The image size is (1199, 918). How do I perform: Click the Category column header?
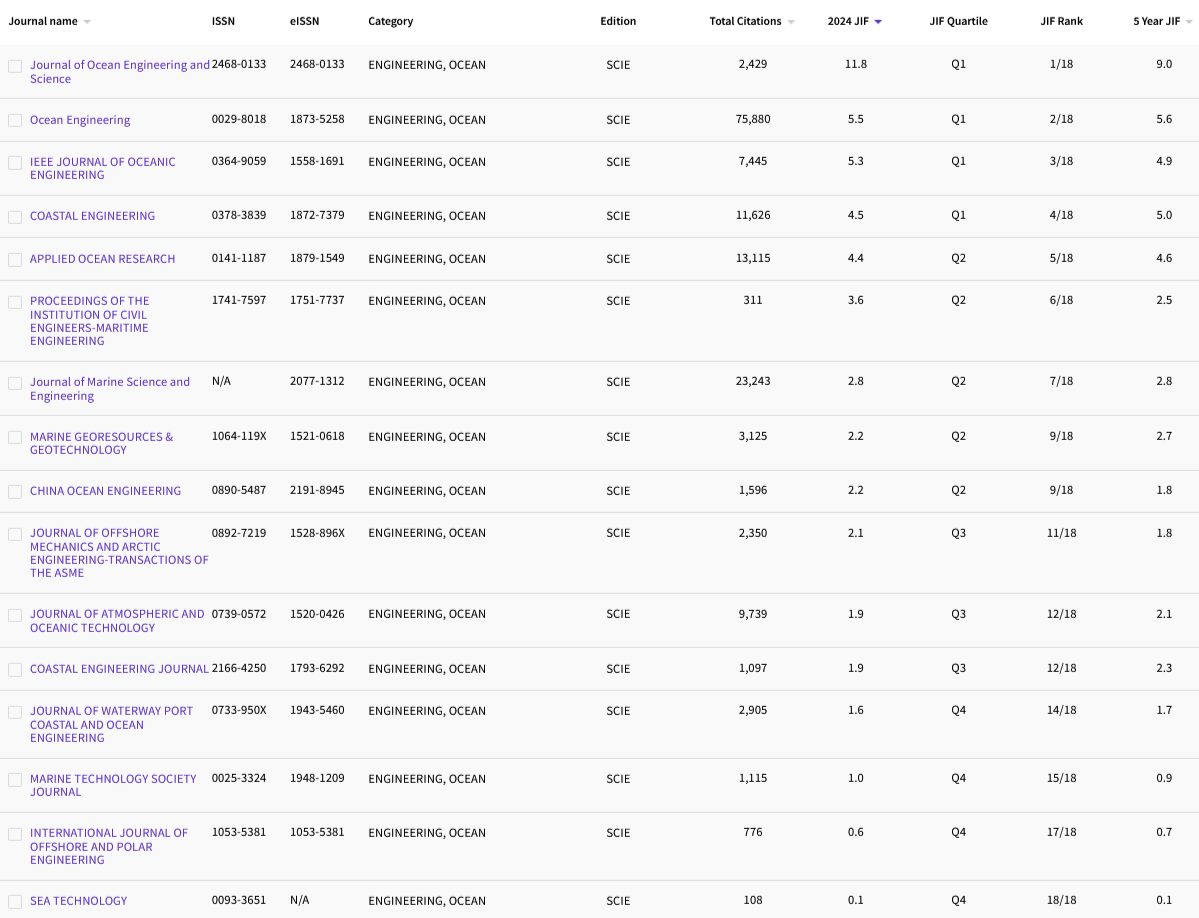(390, 21)
